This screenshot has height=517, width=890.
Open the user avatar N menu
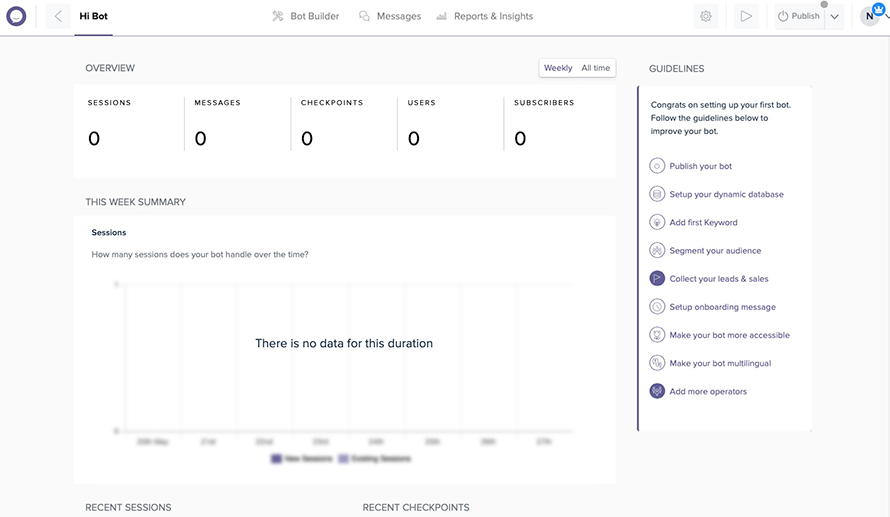coord(870,16)
